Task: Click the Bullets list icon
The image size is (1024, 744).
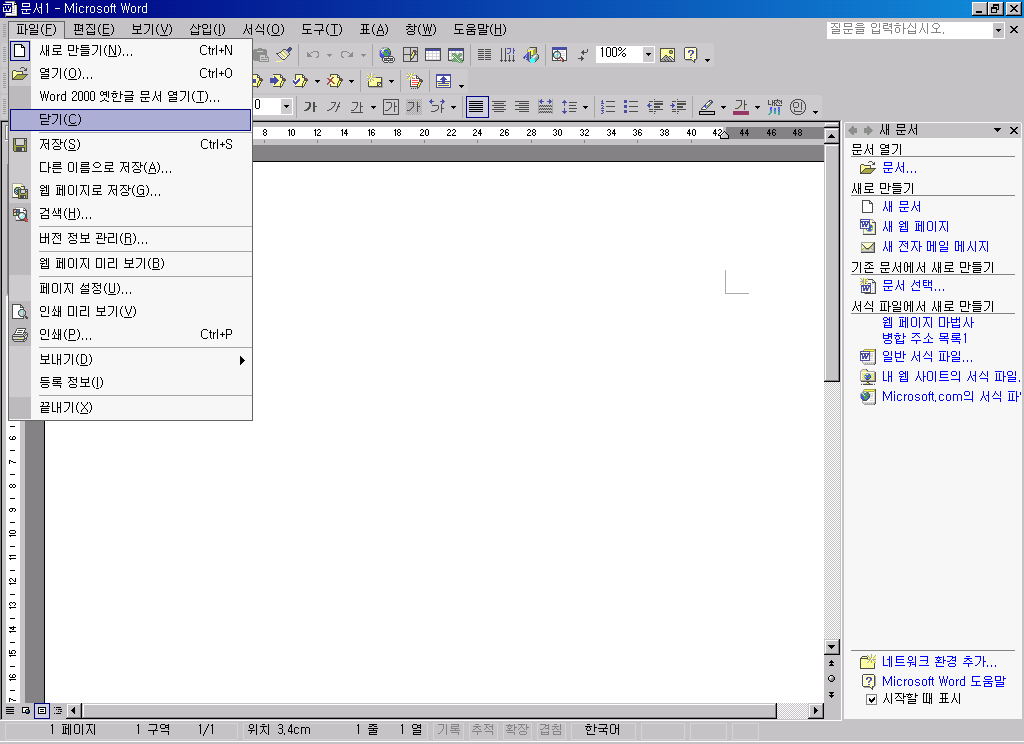Action: tap(630, 107)
